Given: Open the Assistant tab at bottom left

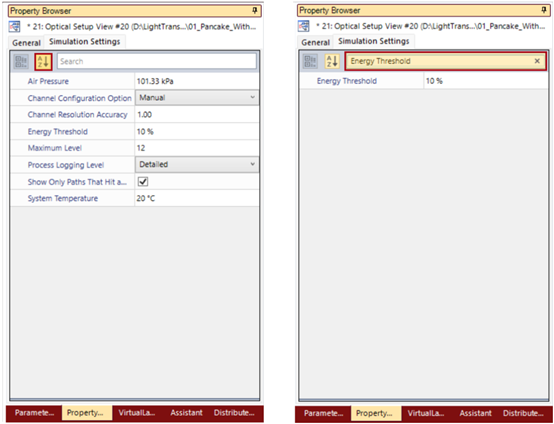Looking at the screenshot, I should tap(186, 413).
